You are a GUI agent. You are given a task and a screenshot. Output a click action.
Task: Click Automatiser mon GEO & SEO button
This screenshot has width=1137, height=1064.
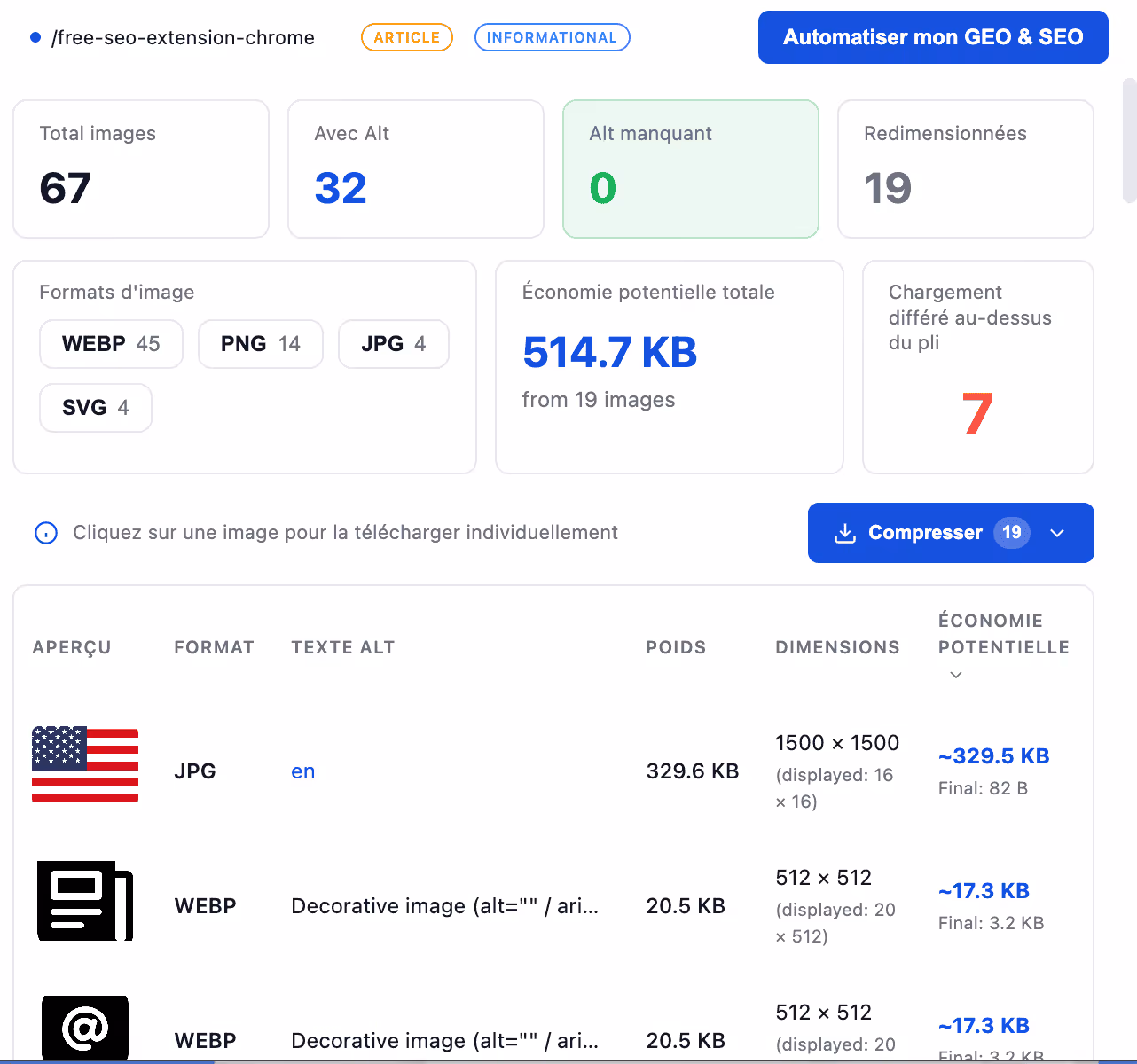click(x=933, y=37)
